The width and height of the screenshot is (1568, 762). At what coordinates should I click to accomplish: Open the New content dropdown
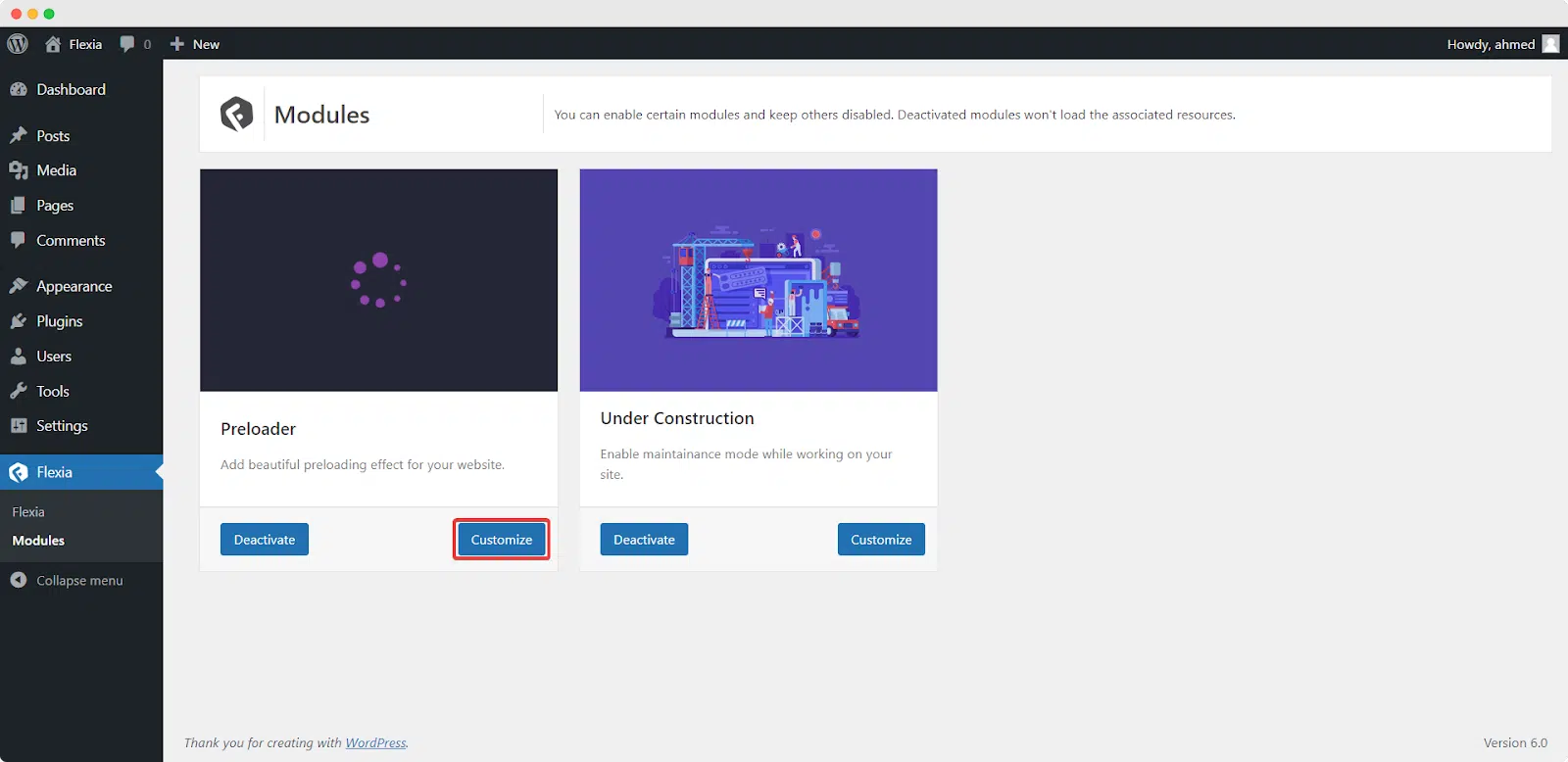[x=195, y=44]
